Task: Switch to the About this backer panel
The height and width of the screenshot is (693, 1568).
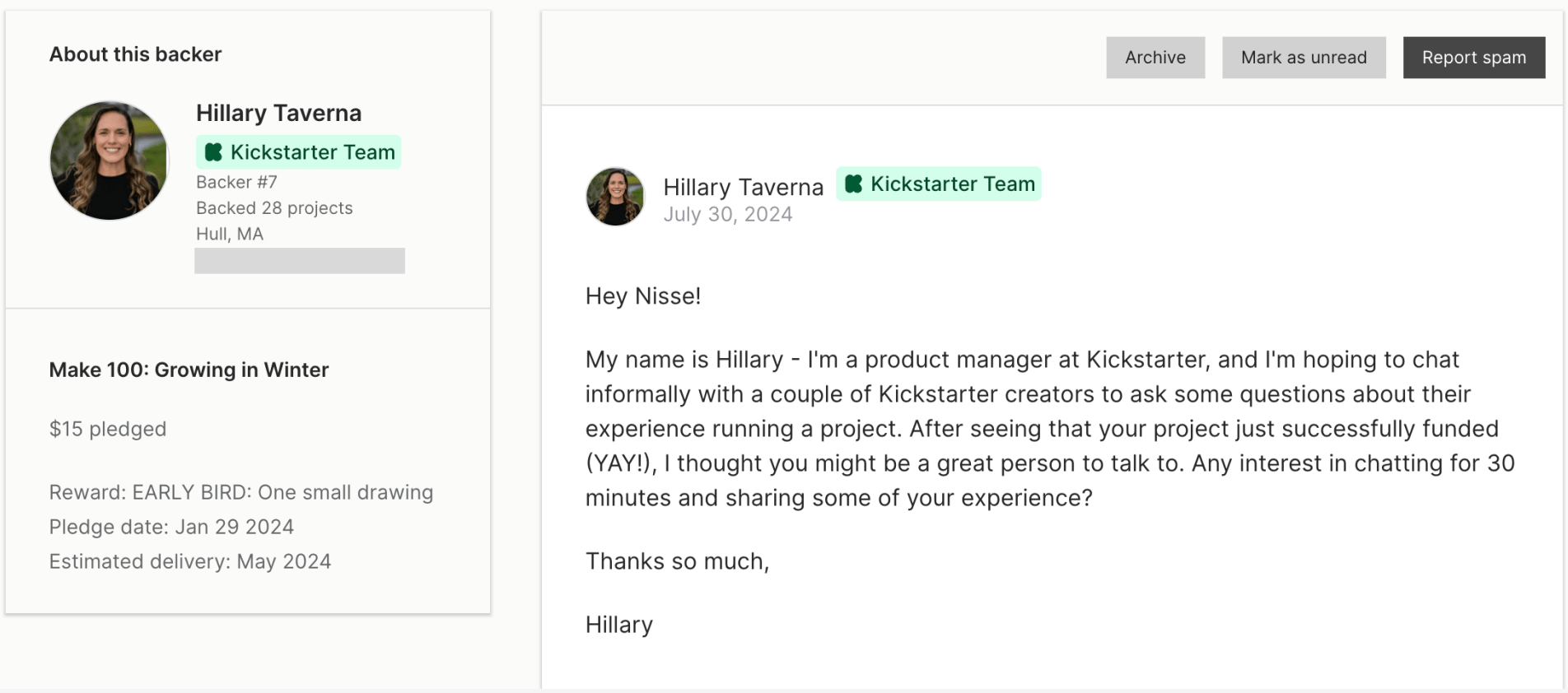Action: [x=135, y=53]
